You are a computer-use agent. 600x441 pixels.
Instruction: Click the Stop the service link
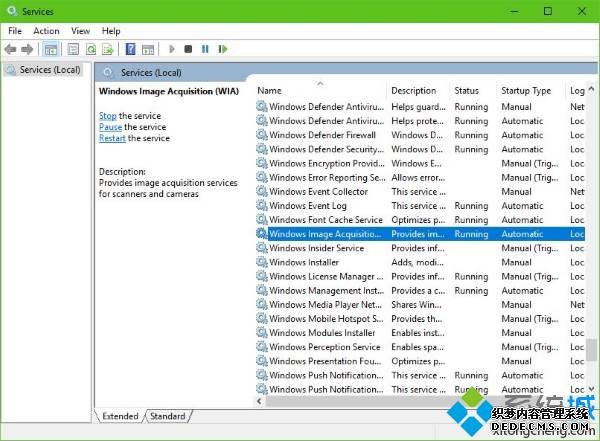pos(108,116)
